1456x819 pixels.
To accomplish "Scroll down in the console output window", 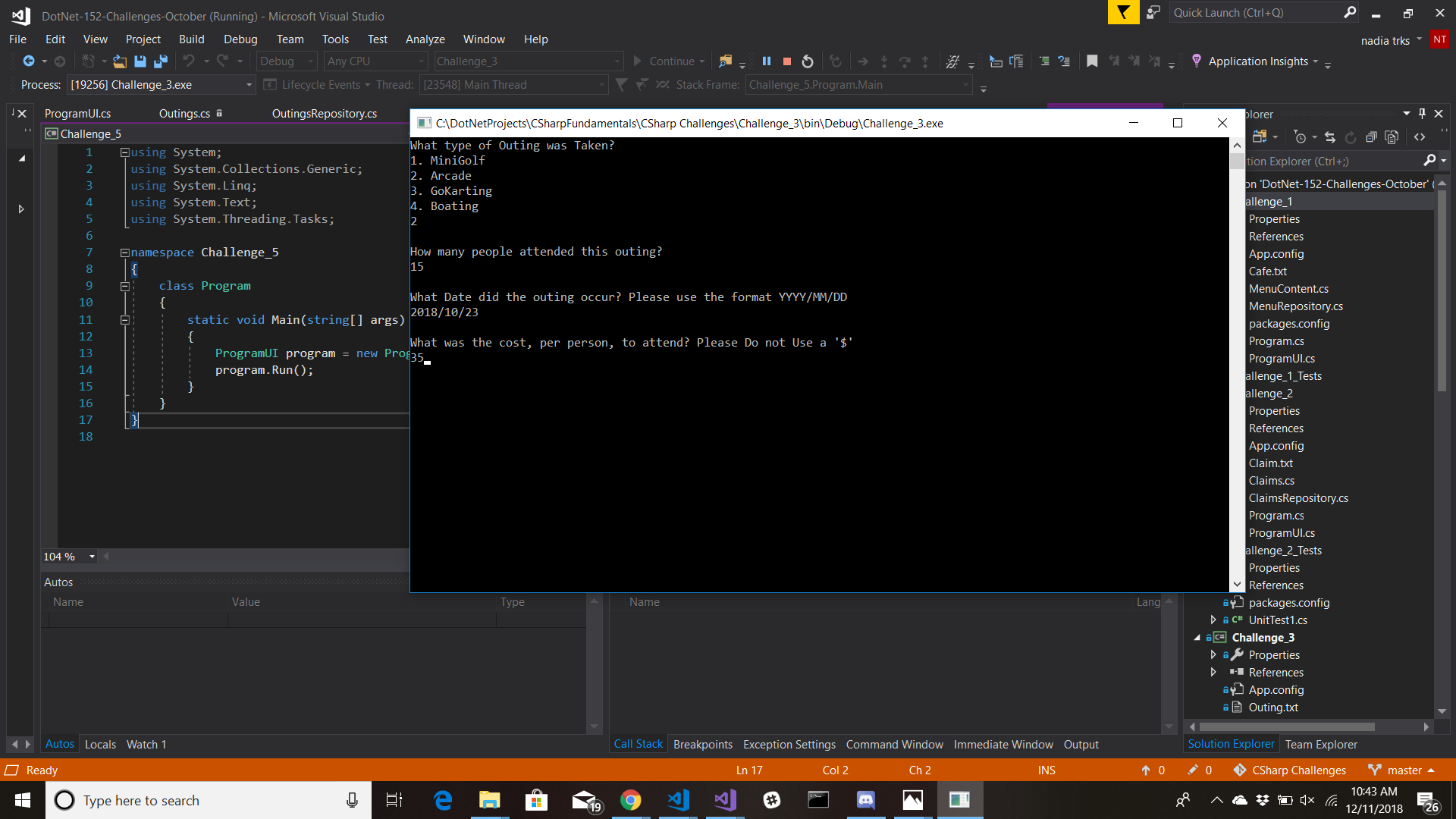I will tap(1236, 580).
